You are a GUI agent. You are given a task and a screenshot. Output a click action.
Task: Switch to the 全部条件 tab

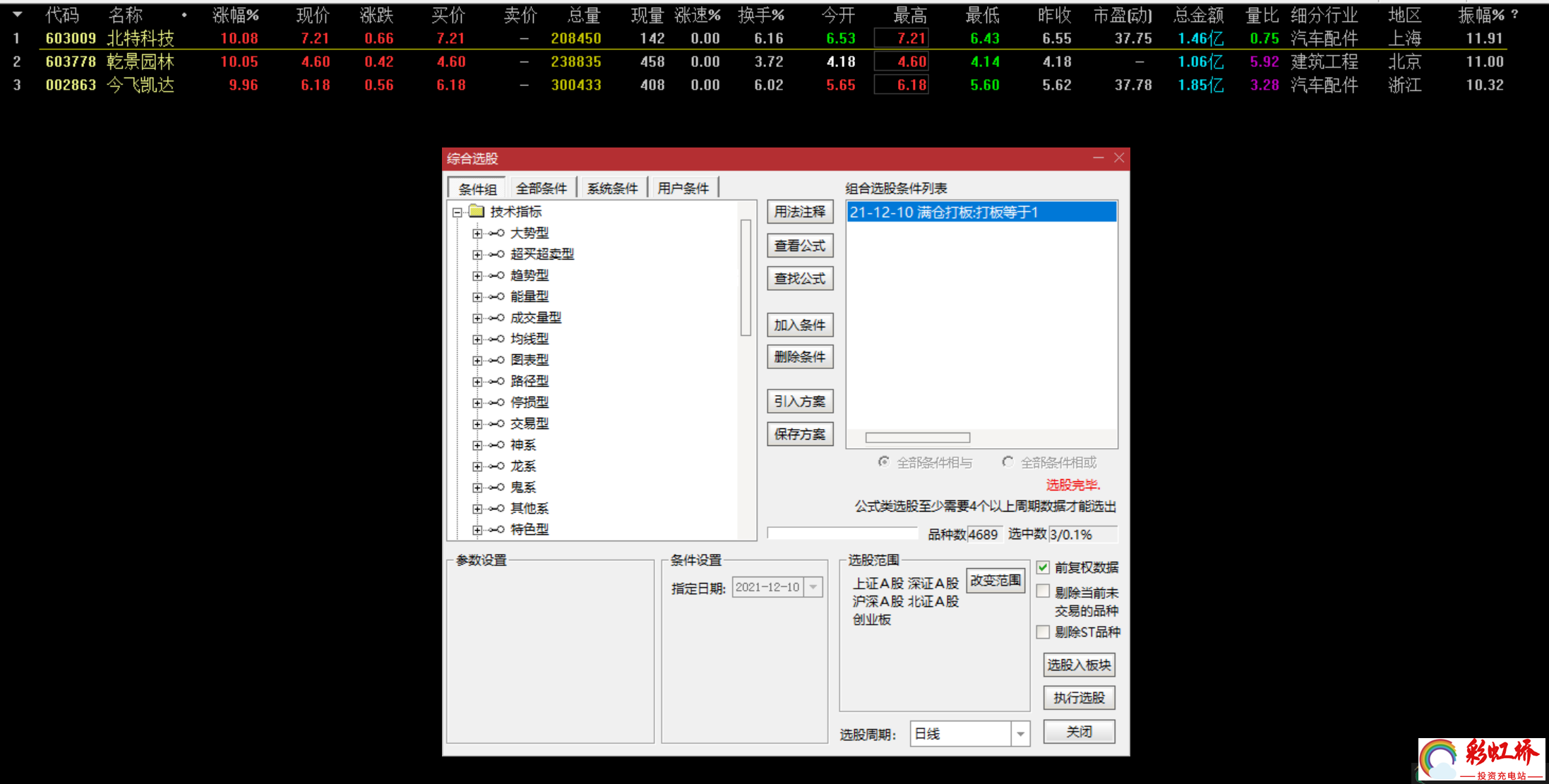coord(542,188)
